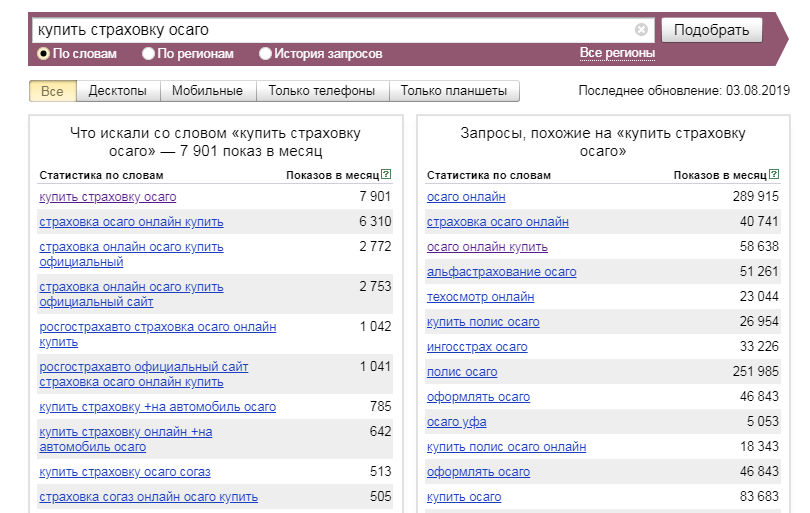The height and width of the screenshot is (513, 810).
Task: Select the "Все" devices tab
Action: tap(52, 91)
